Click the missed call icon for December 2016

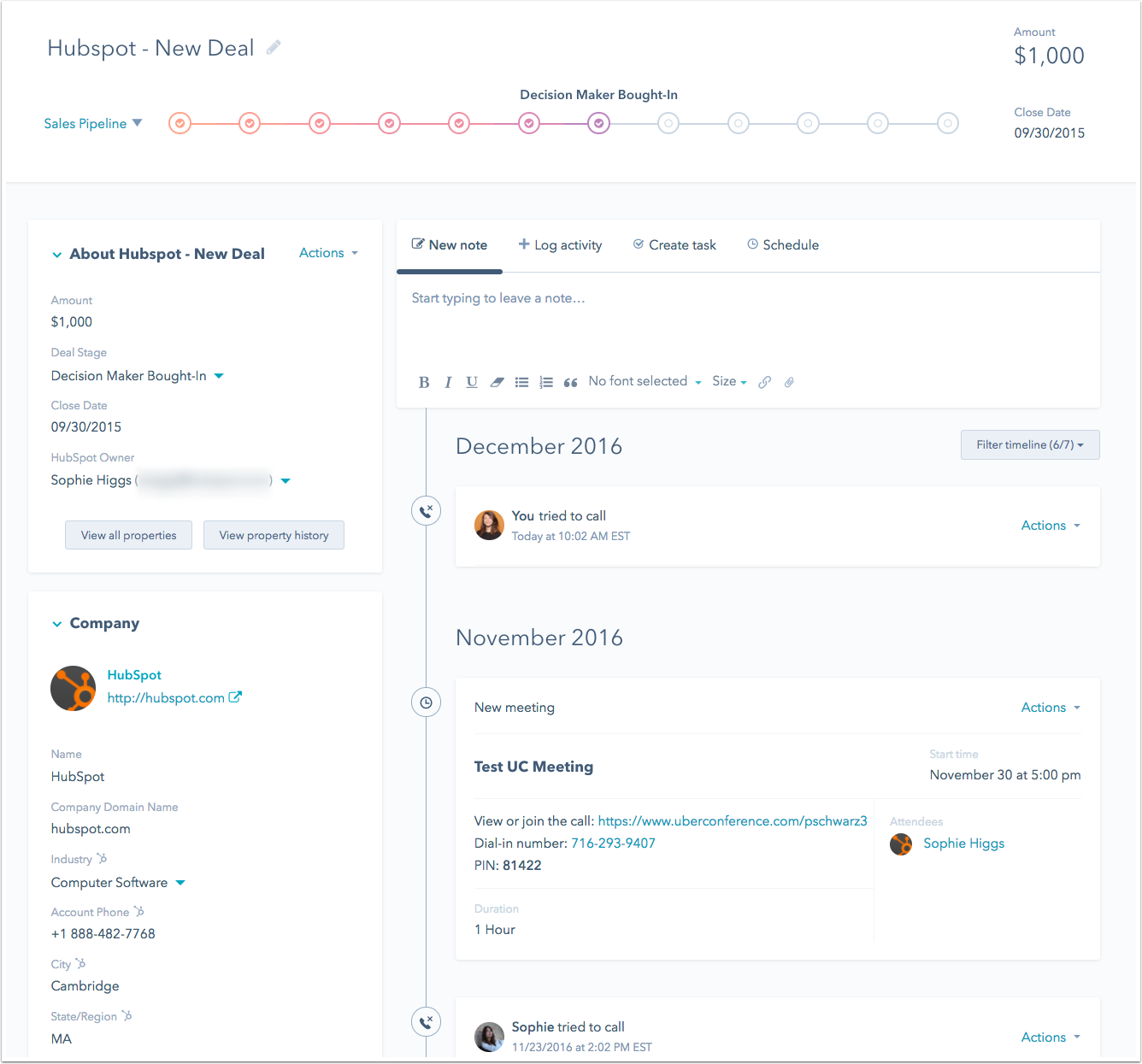[427, 511]
